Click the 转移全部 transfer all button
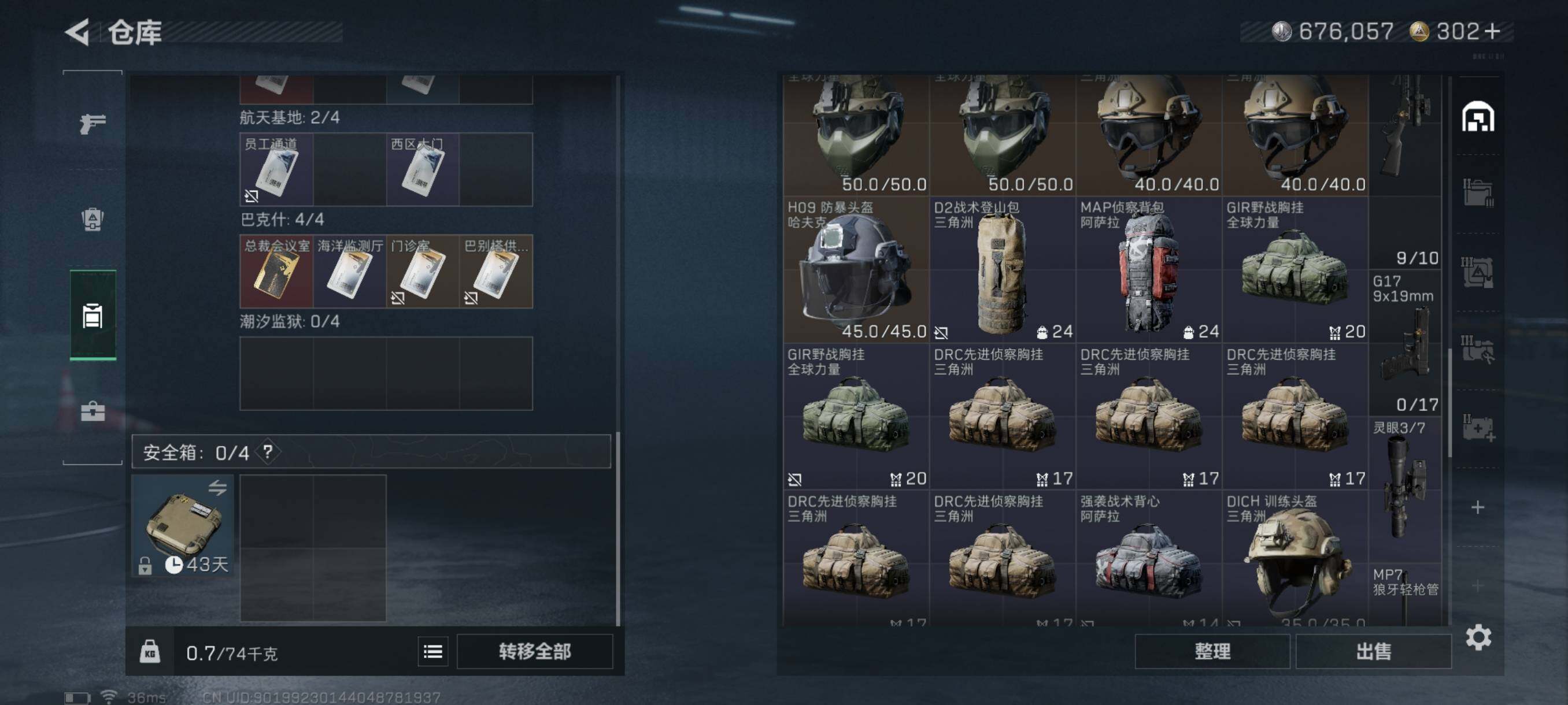 pyautogui.click(x=534, y=652)
